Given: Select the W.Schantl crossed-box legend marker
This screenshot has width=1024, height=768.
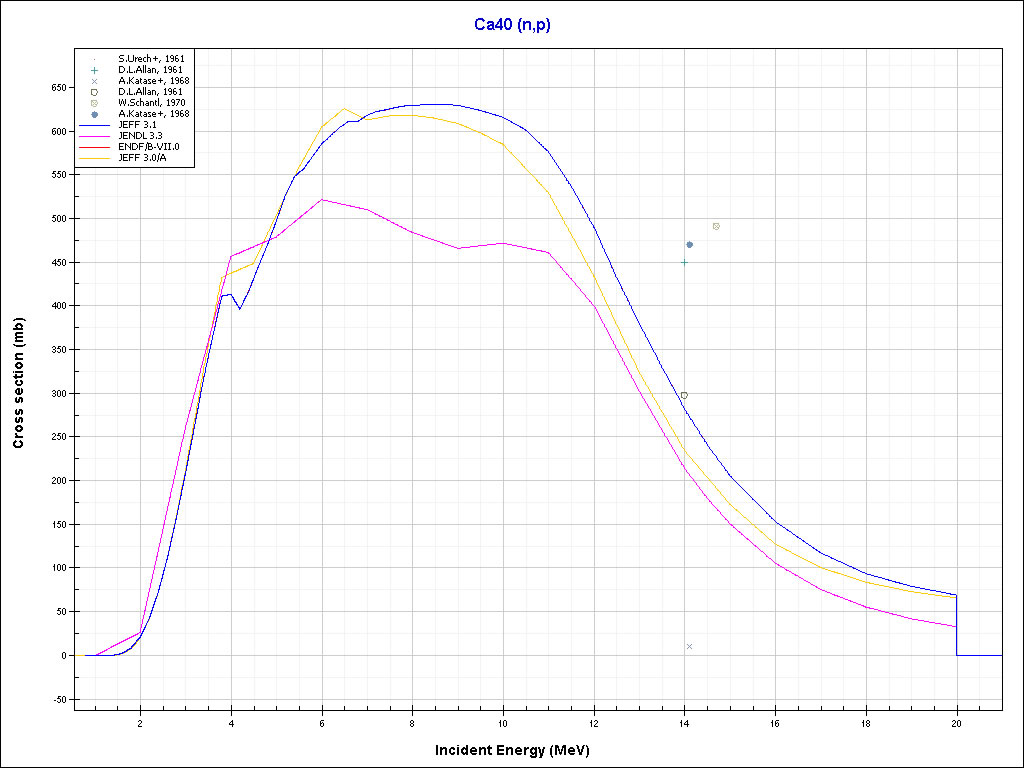Looking at the screenshot, I should pos(94,103).
